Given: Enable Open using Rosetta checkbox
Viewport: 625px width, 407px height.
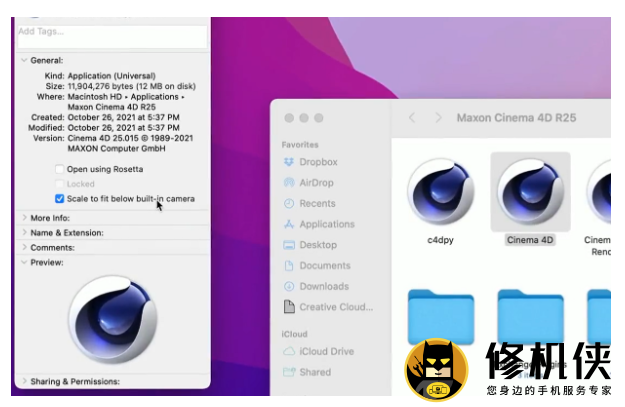Looking at the screenshot, I should [59, 169].
